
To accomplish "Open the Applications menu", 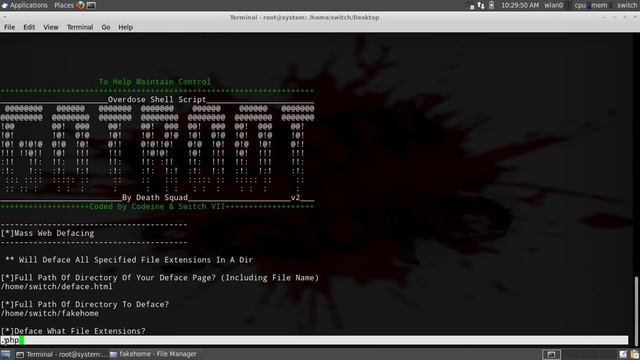I will point(24,5).
